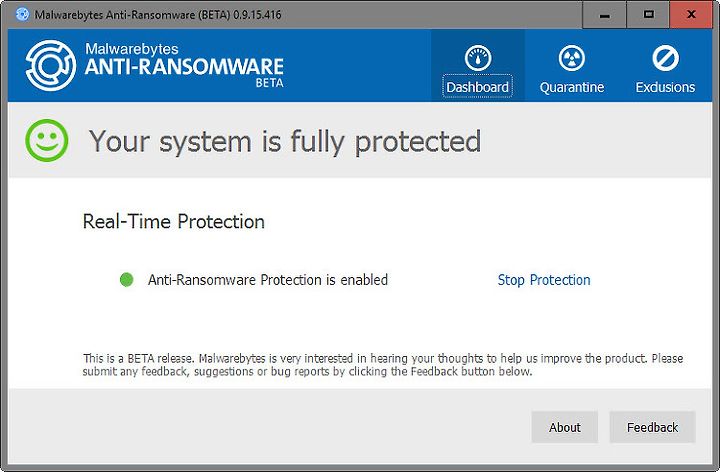Click the ANTI-RANSOMWARE BETA brand text

[x=184, y=71]
